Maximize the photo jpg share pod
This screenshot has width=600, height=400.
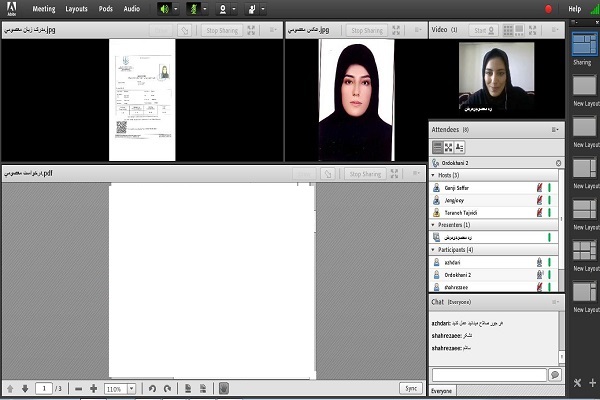click(x=396, y=30)
